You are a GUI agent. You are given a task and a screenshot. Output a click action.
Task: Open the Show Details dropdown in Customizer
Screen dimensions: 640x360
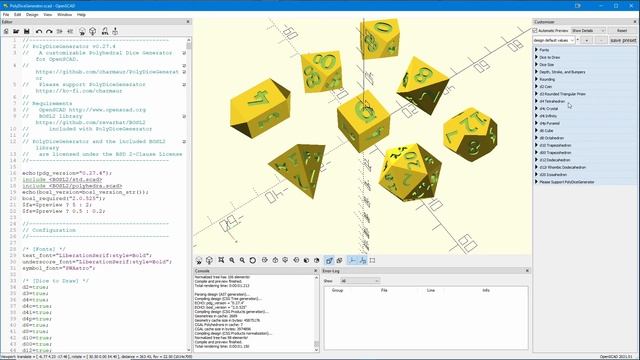pos(588,31)
